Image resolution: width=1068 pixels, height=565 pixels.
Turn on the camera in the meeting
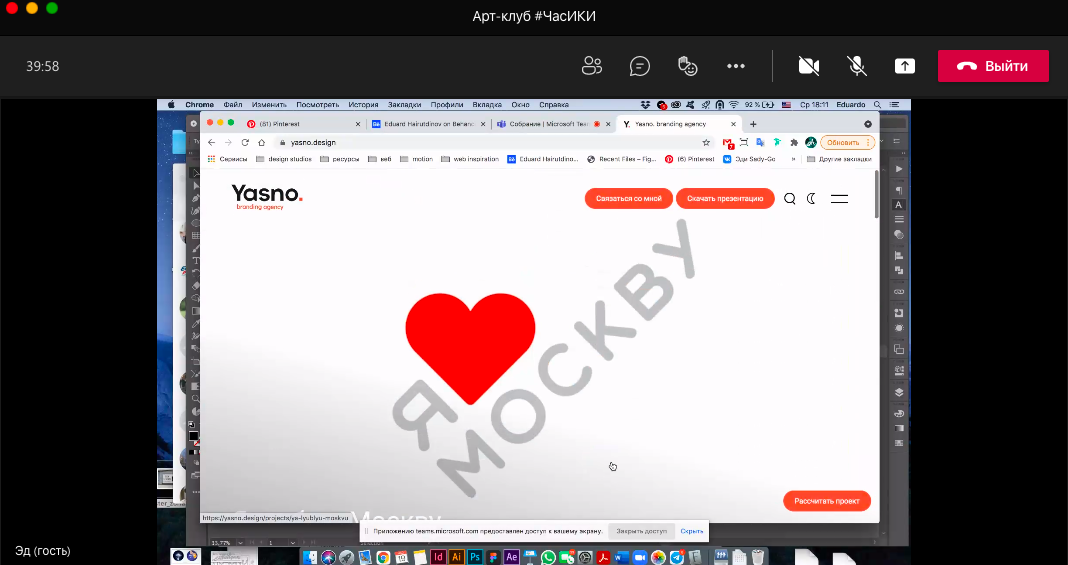pos(809,66)
